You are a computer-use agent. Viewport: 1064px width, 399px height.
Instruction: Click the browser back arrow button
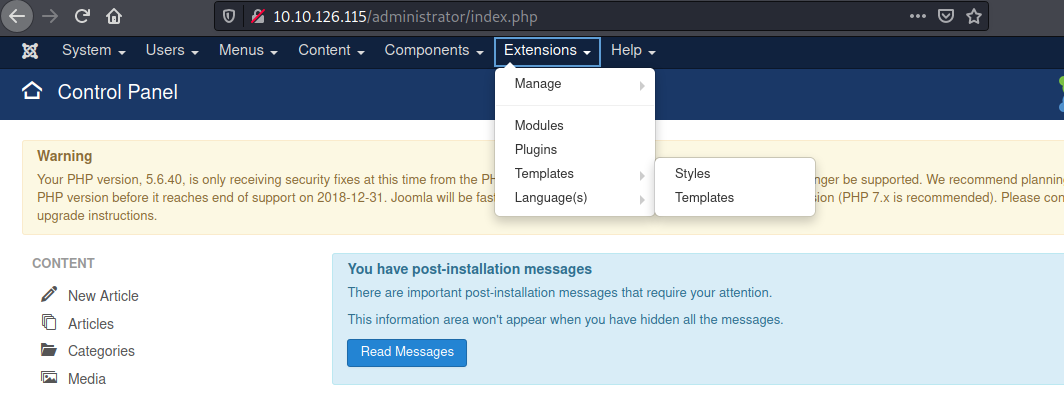(x=17, y=16)
